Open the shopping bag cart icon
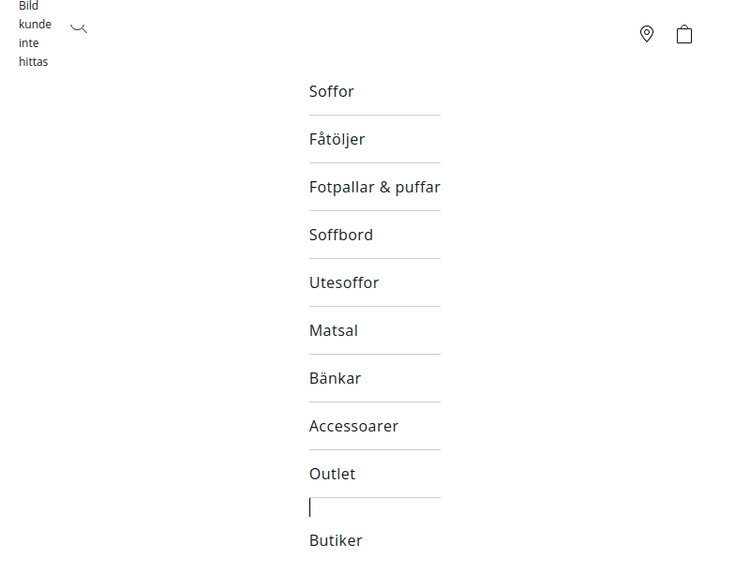The width and height of the screenshot is (750, 563). (x=684, y=34)
